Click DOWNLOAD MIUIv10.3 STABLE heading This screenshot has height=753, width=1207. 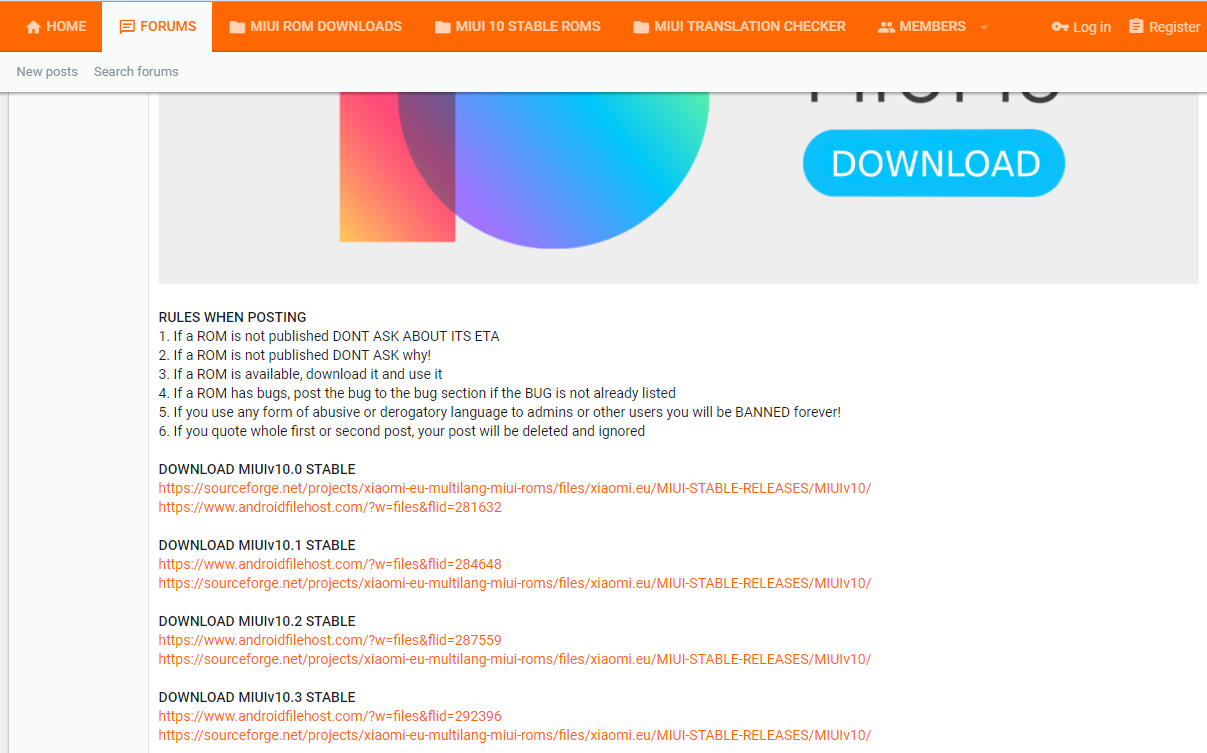click(x=257, y=697)
